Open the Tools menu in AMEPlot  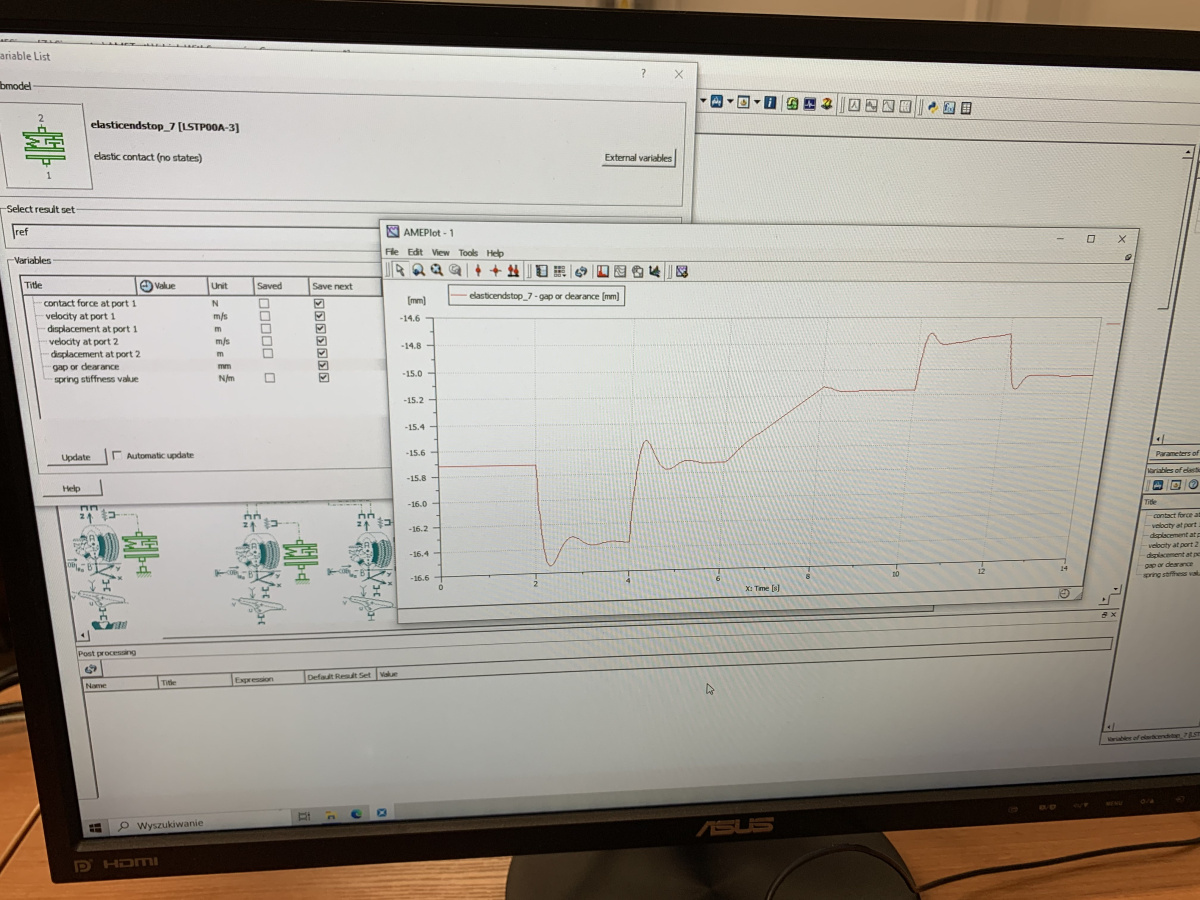click(x=468, y=253)
